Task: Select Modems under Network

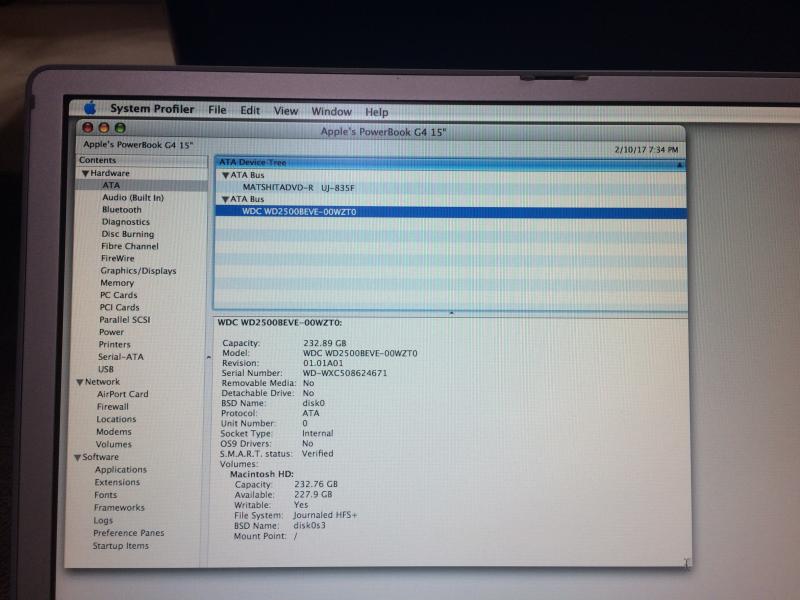Action: (114, 432)
